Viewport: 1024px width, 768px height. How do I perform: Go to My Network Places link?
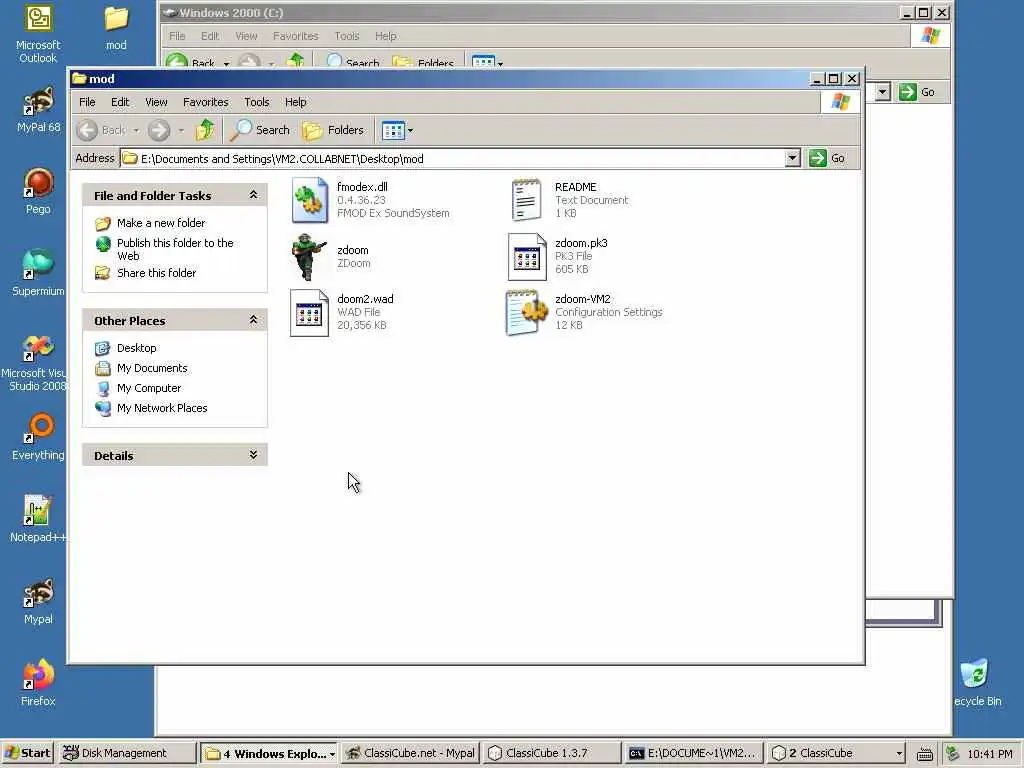pyautogui.click(x=162, y=408)
